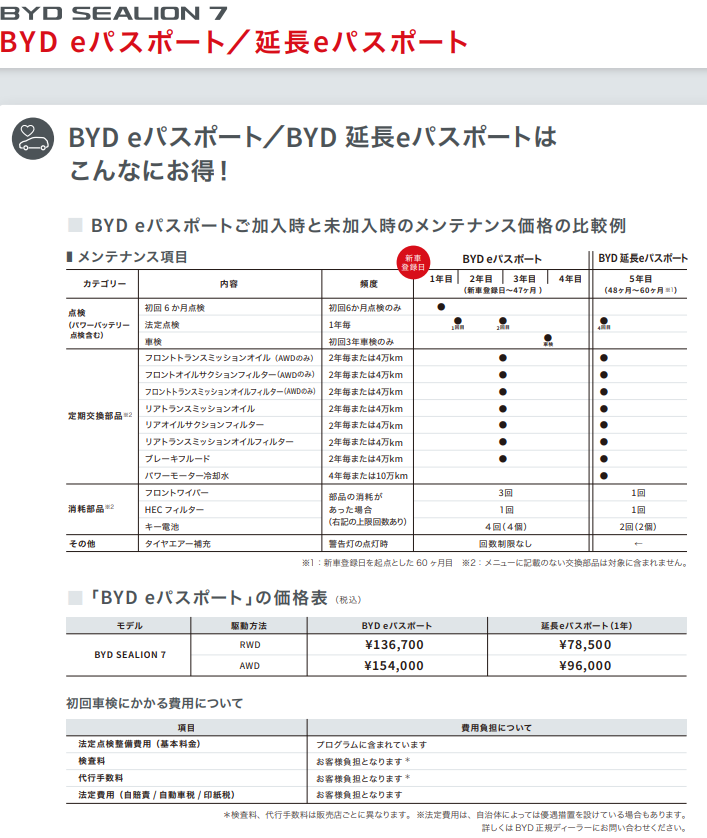Click the 法定点検整備費用（基本料金） row

coord(376,744)
